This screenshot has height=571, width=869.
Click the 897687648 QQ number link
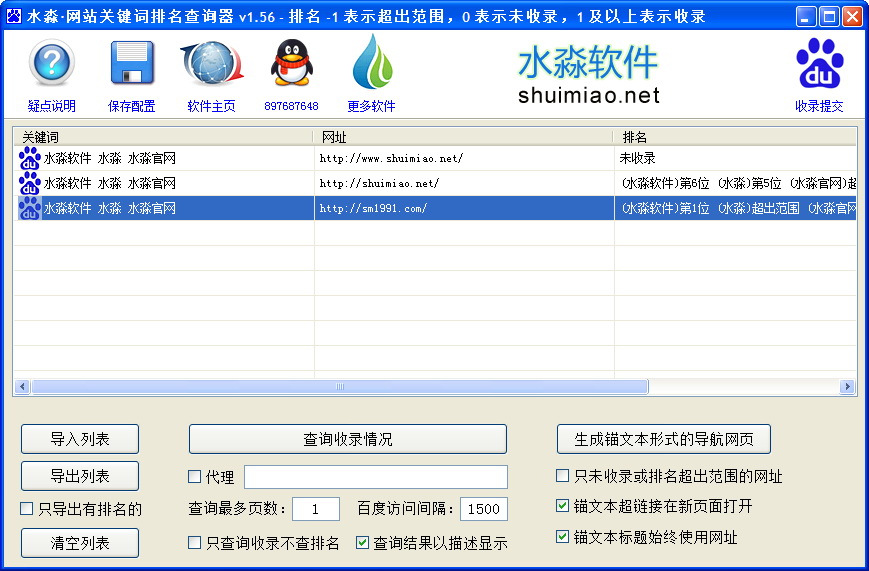(x=292, y=106)
